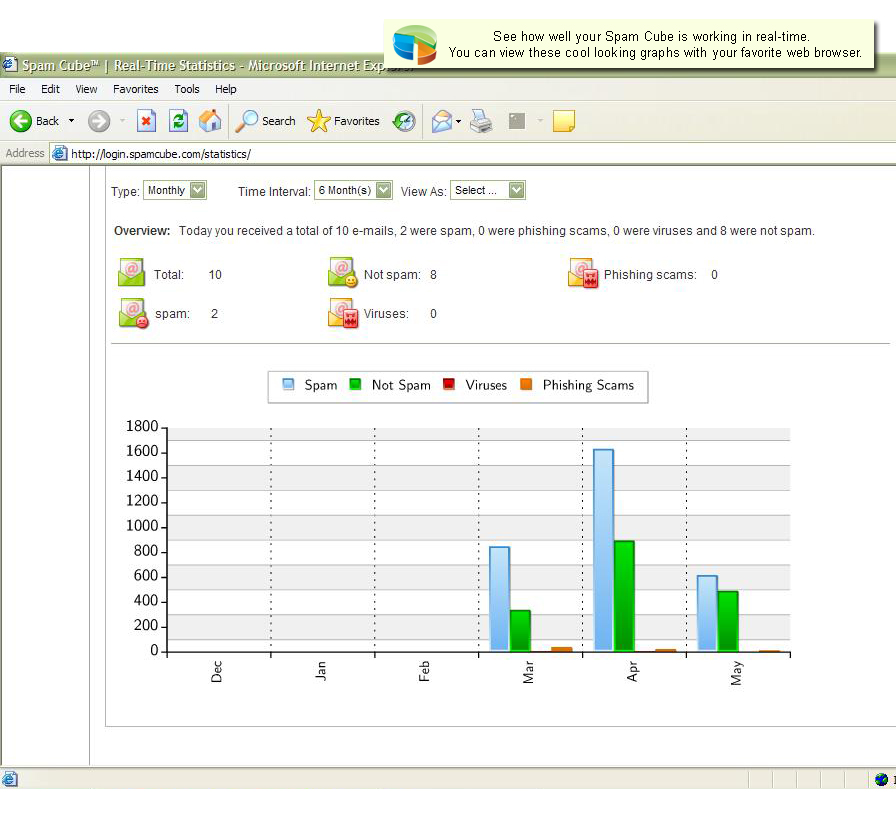Click the blue Spam legend swatch
The image size is (896, 830).
click(x=289, y=384)
